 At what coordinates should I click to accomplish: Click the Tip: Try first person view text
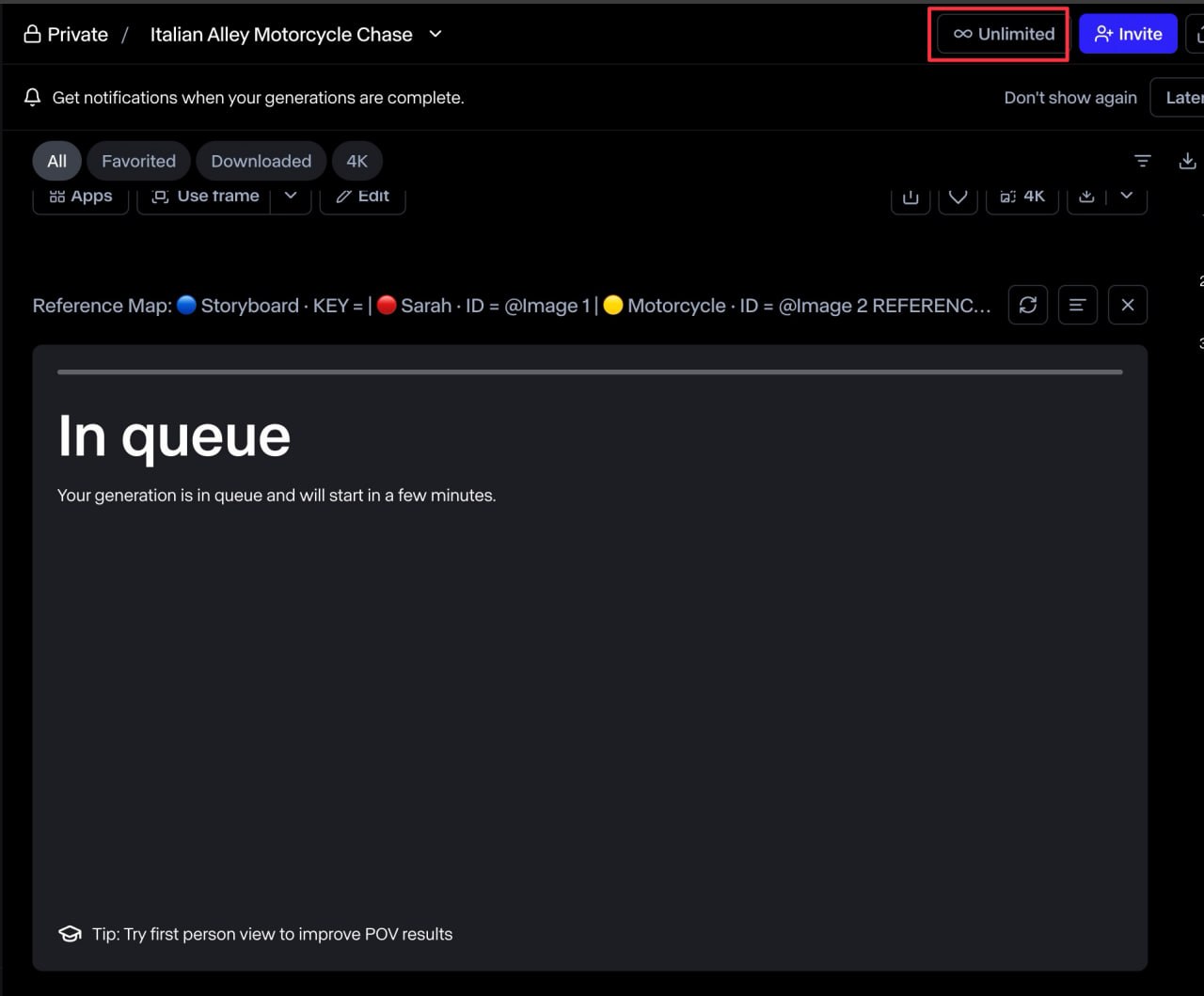[273, 934]
